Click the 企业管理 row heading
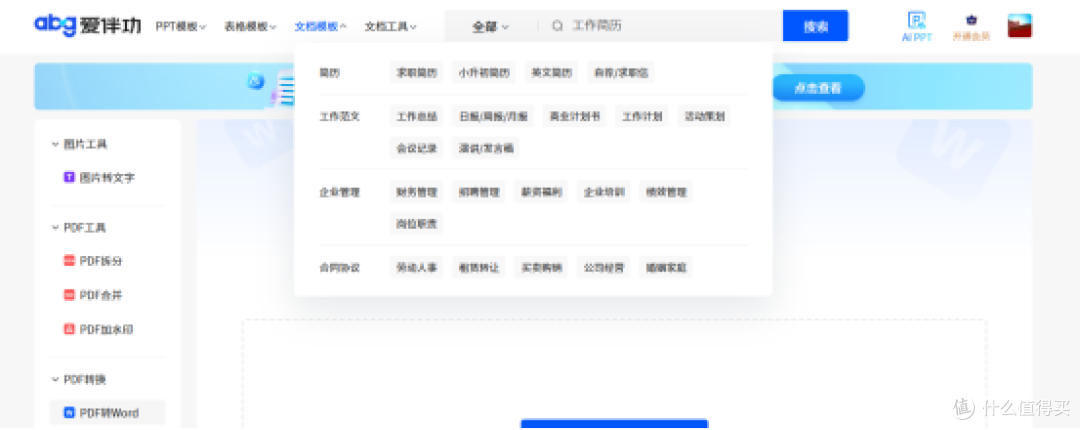This screenshot has width=1080, height=430. point(340,192)
